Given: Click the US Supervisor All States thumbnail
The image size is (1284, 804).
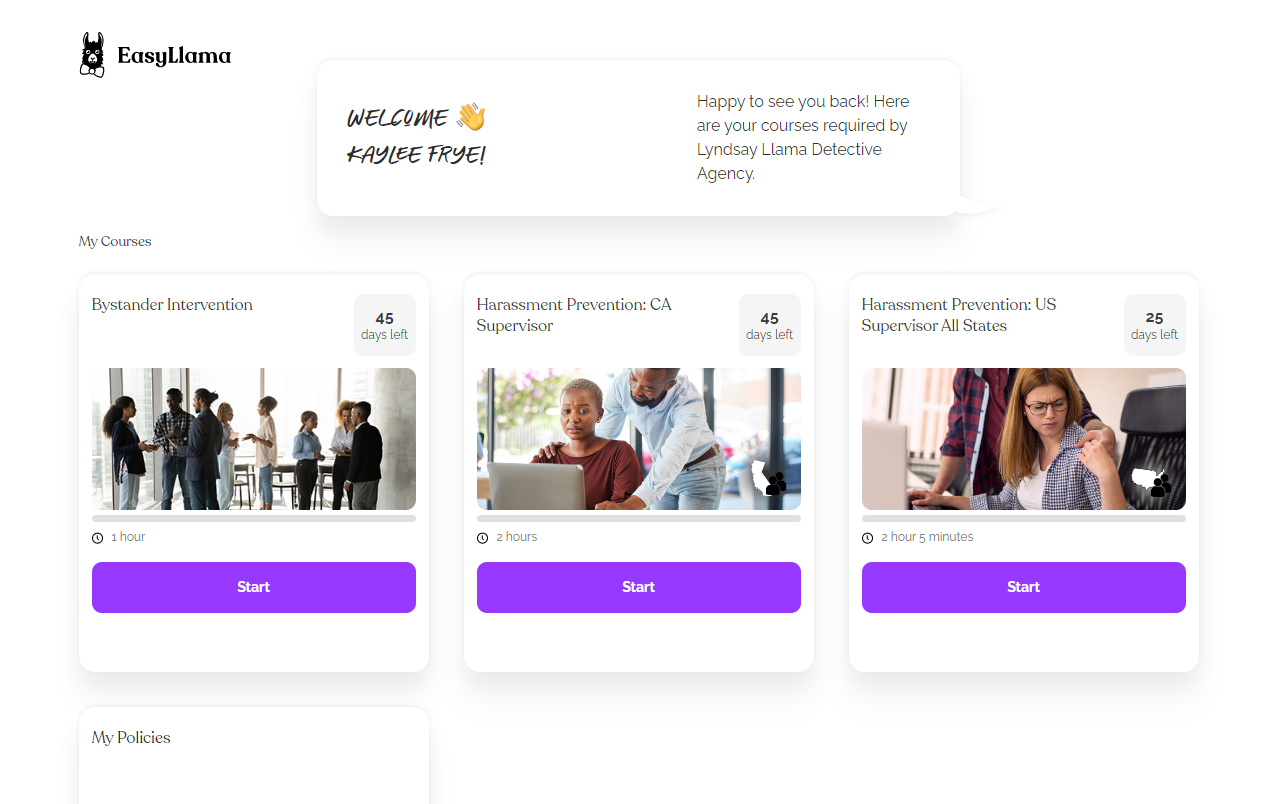Looking at the screenshot, I should [x=1024, y=439].
